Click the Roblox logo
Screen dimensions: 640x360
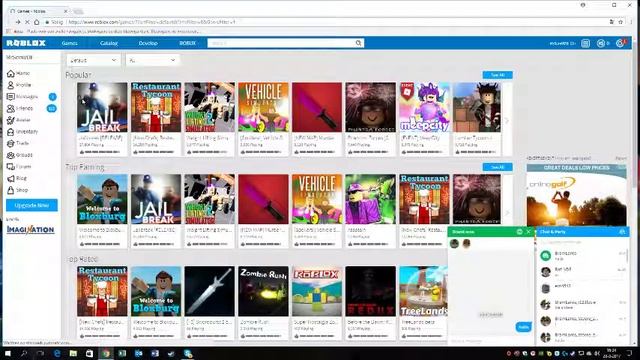click(26, 43)
